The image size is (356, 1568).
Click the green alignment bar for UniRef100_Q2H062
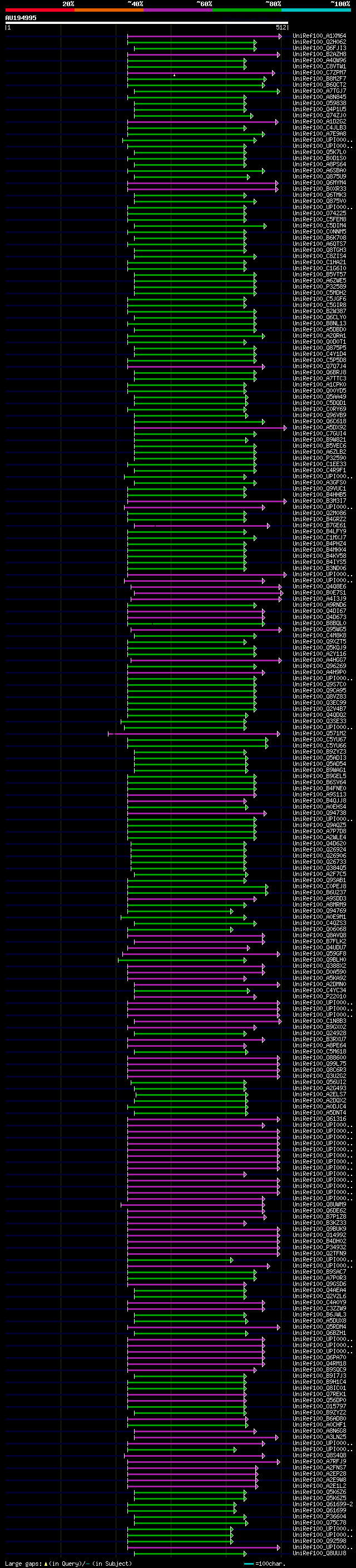[x=192, y=42]
